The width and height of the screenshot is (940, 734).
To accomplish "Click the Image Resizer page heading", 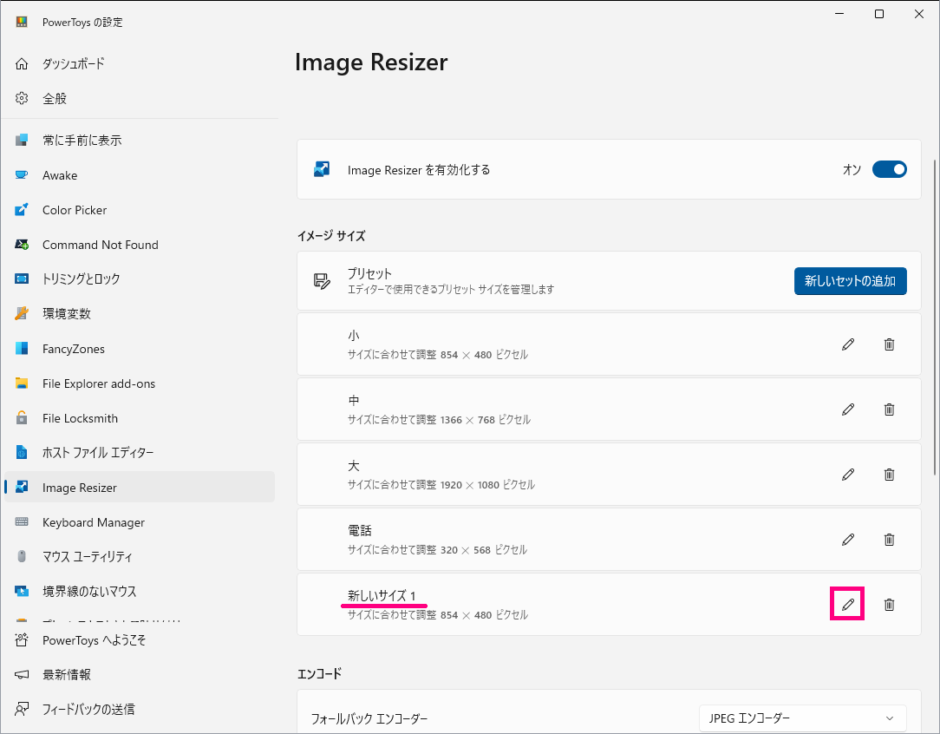I will pos(371,62).
